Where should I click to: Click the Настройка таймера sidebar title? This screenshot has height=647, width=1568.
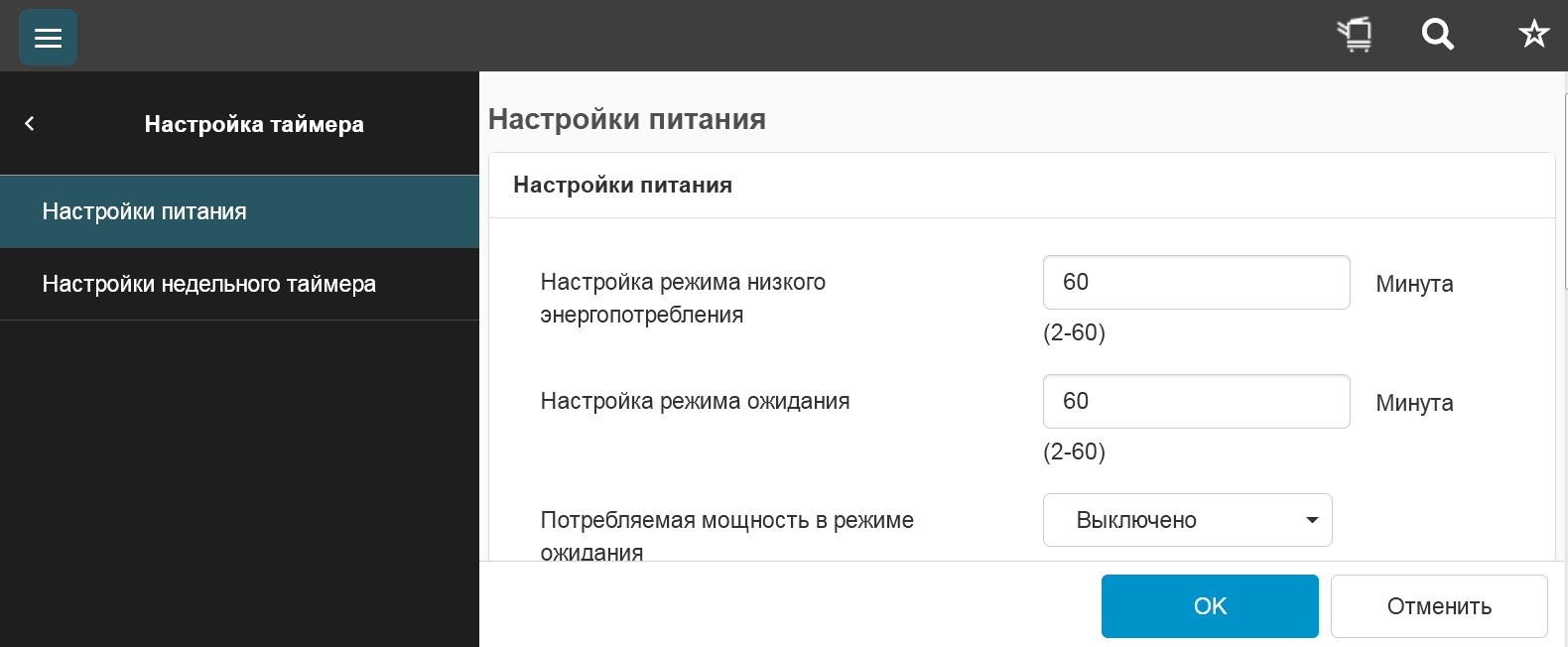[x=254, y=124]
